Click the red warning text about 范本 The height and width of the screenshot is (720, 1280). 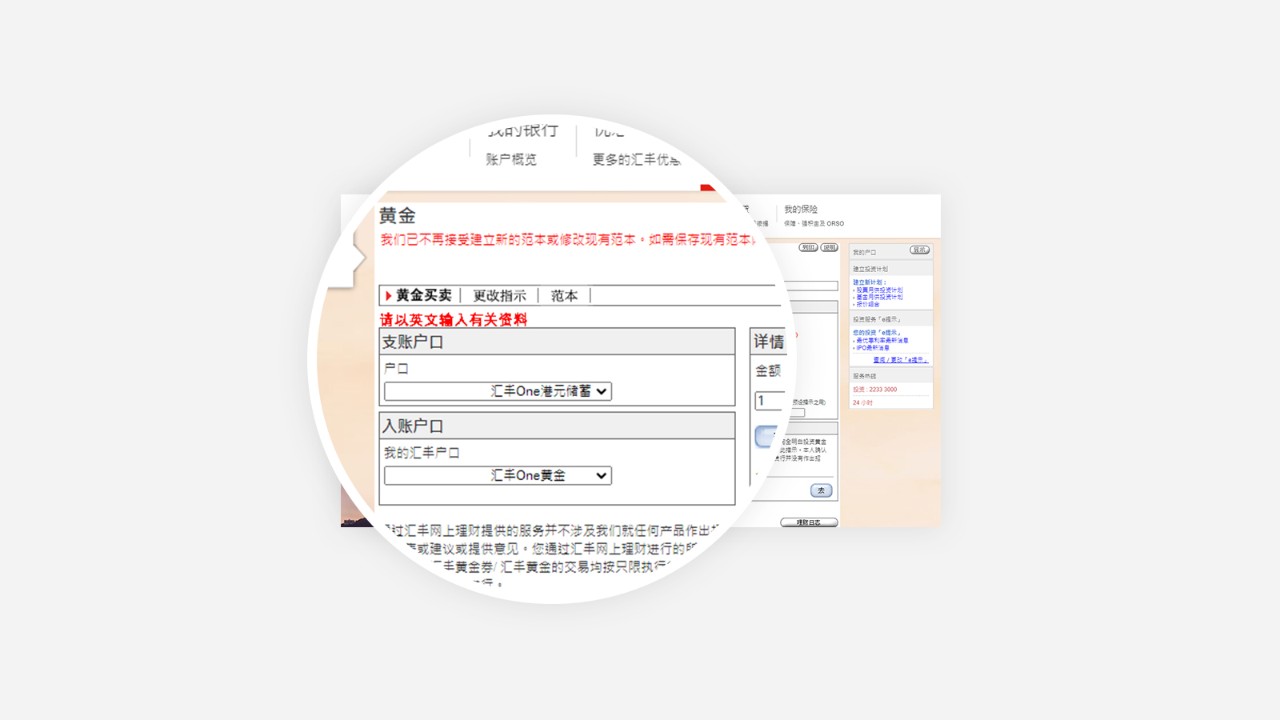pos(568,240)
